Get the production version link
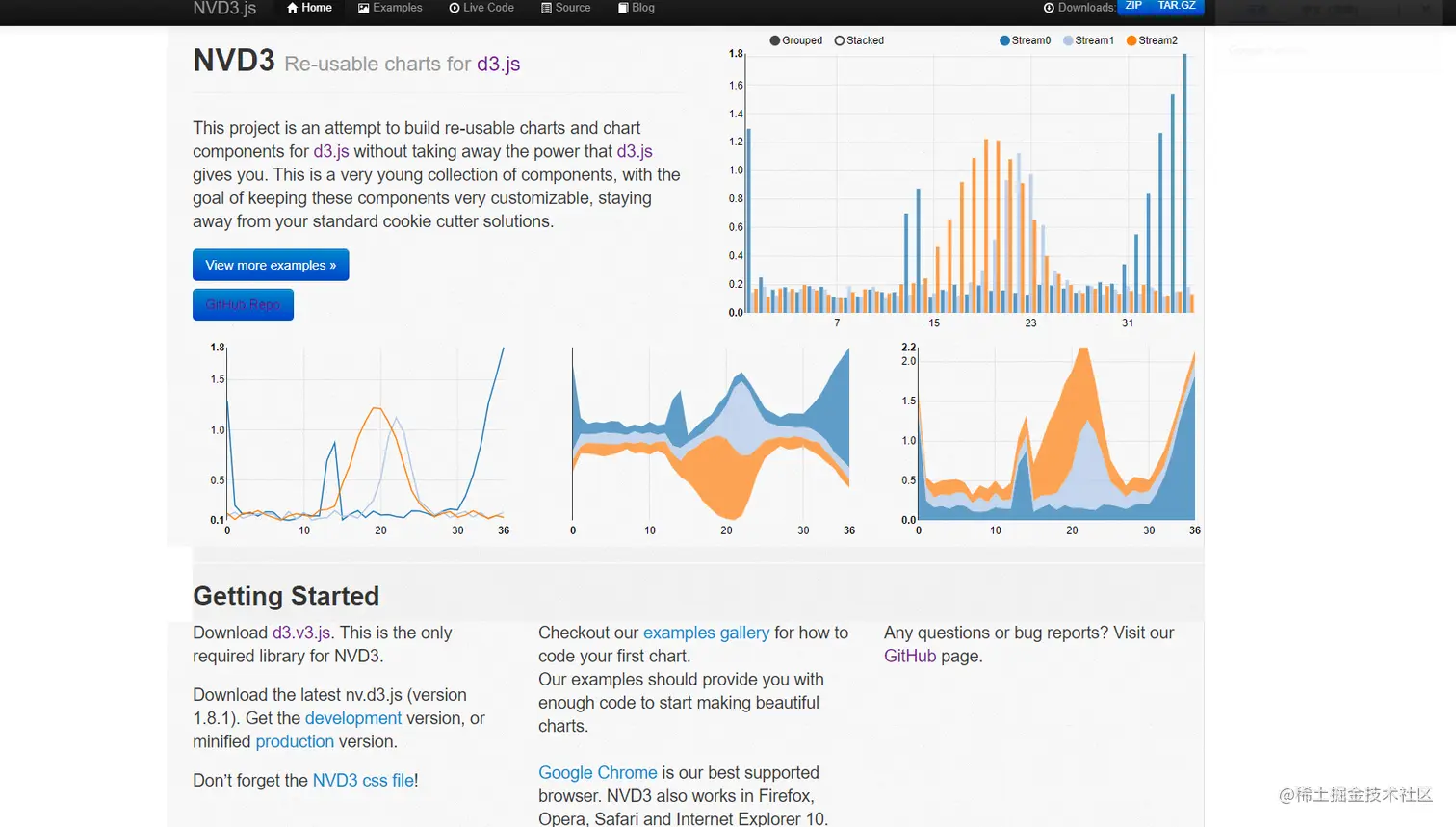The image size is (1456, 827). (x=295, y=741)
